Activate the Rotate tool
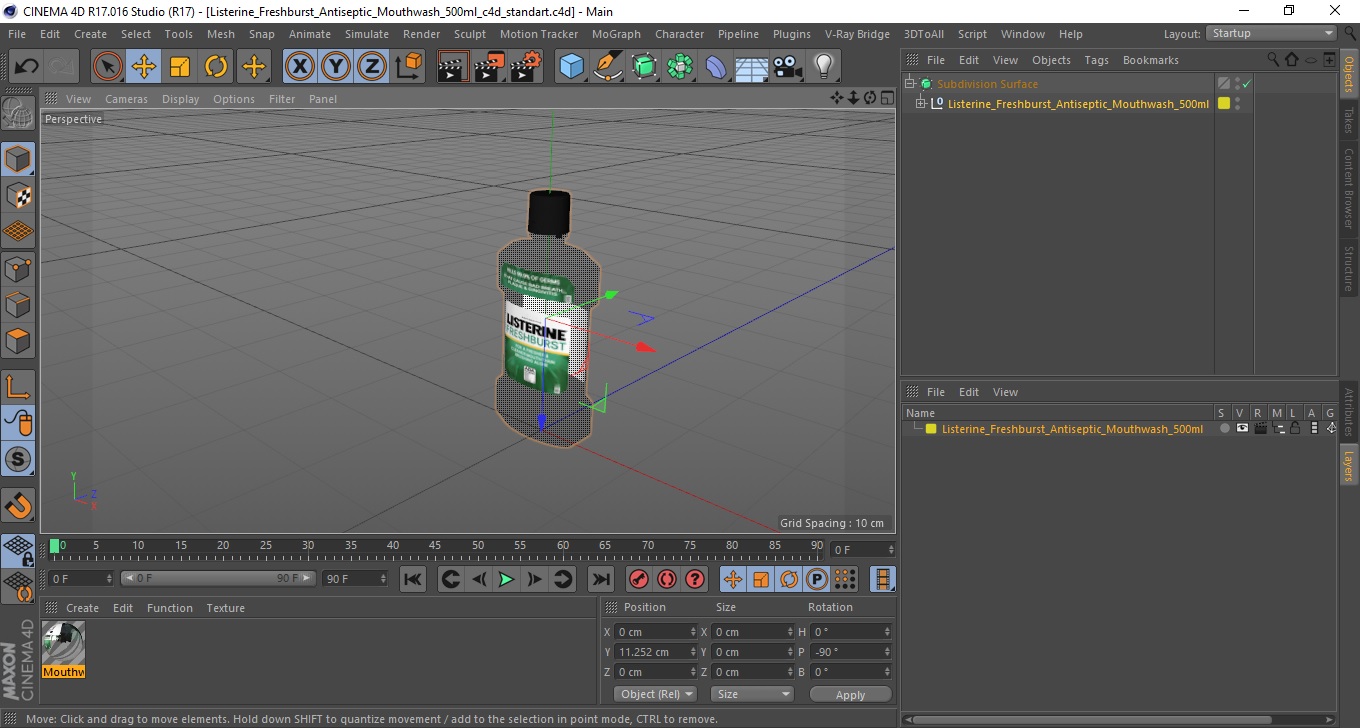 point(216,67)
